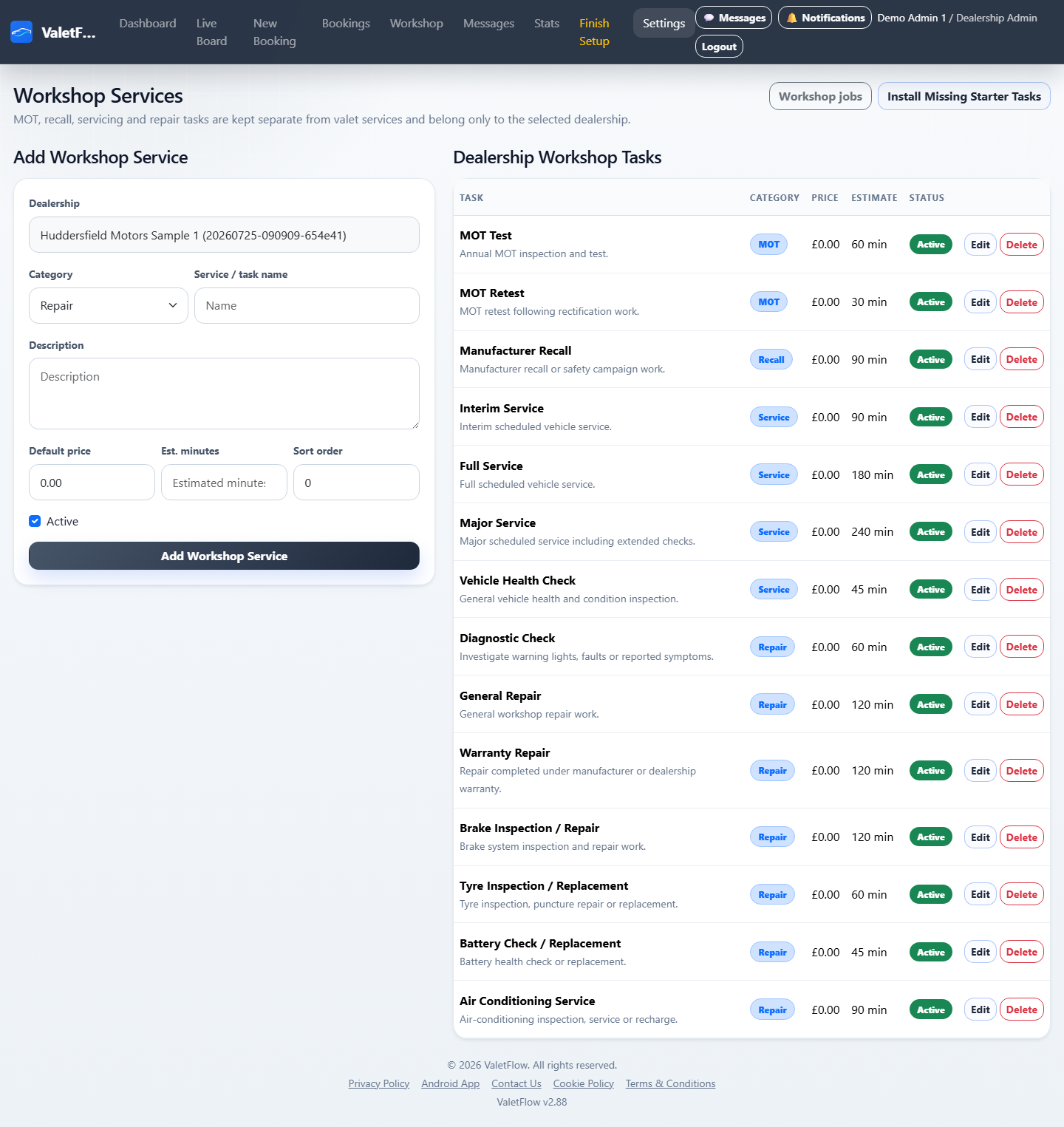
Task: Go to Live Board
Action: click(x=211, y=33)
